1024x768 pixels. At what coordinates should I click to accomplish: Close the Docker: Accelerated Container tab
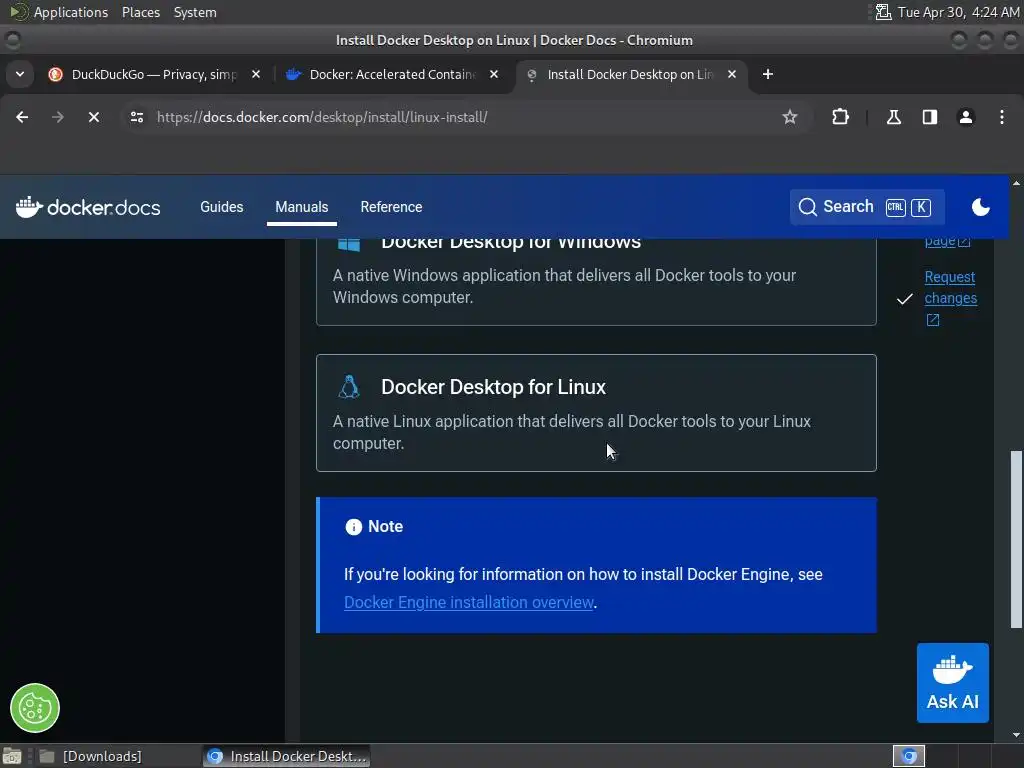point(494,74)
